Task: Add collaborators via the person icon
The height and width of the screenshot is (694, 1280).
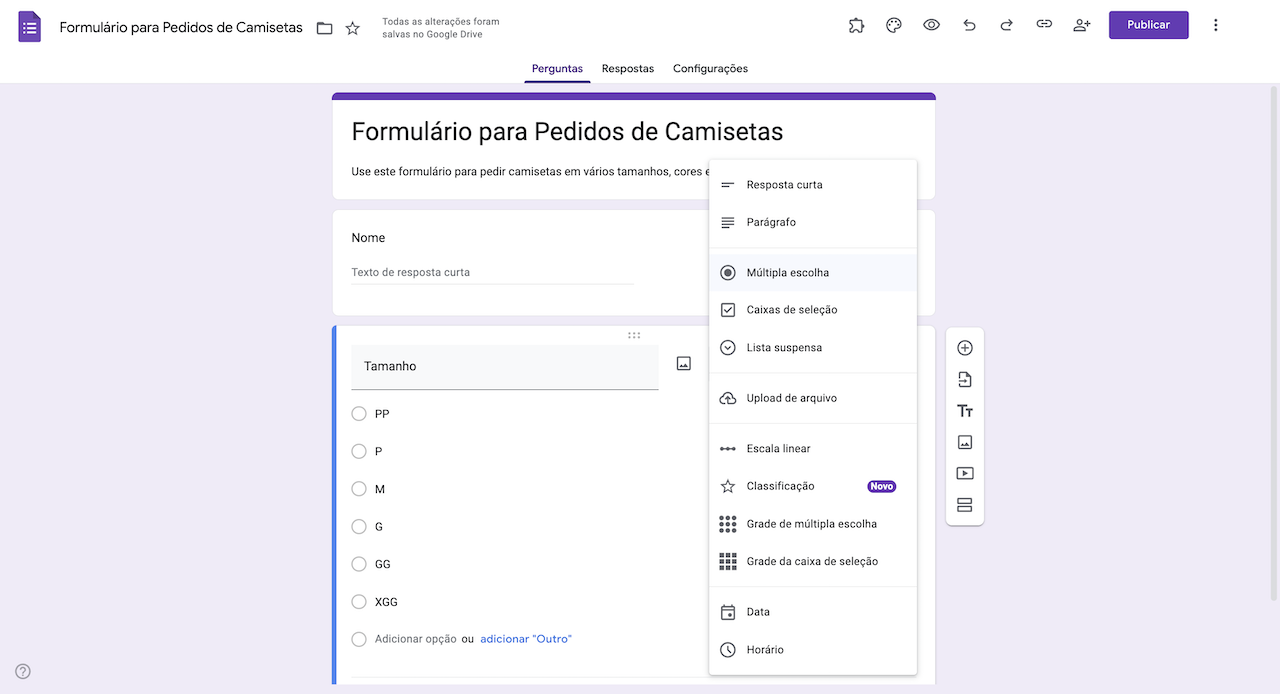Action: (1081, 24)
